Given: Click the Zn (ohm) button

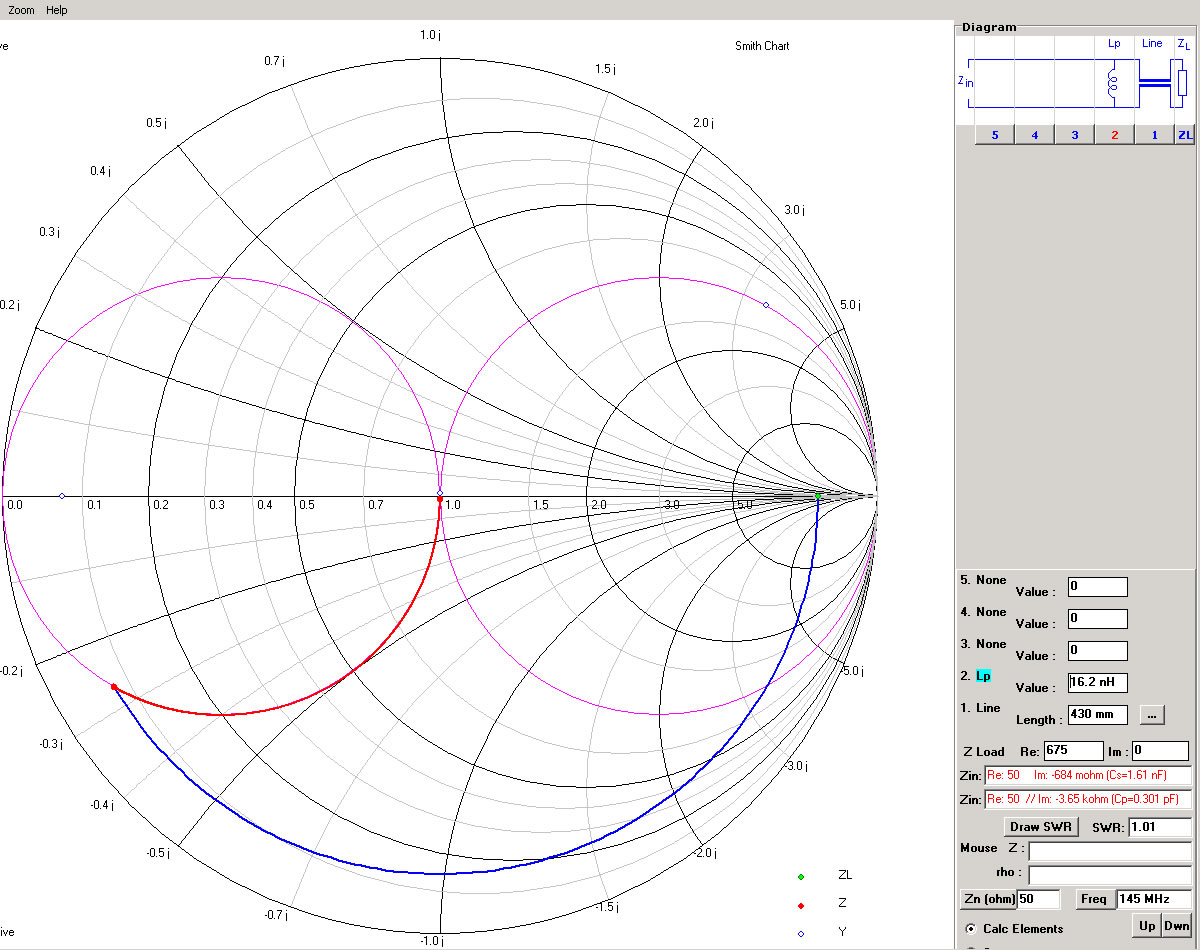Looking at the screenshot, I should point(987,899).
